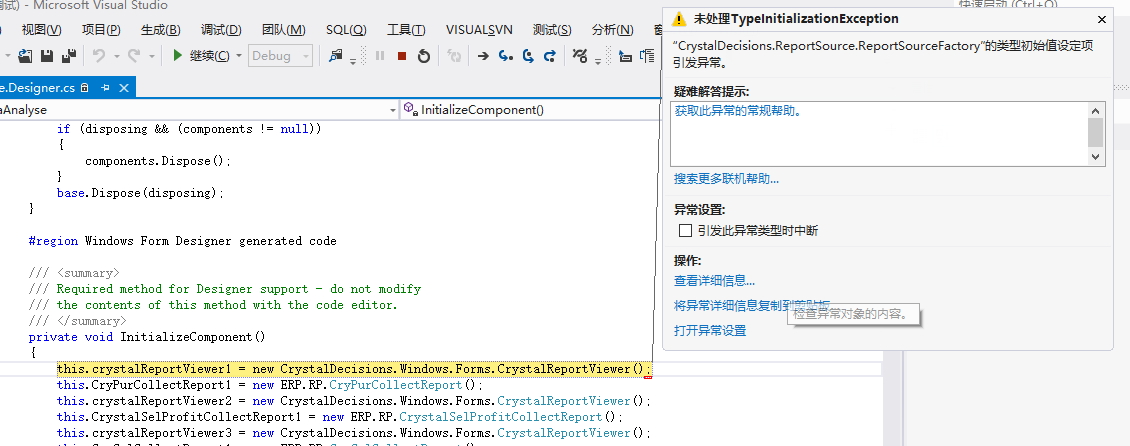1130x446 pixels.
Task: Step Out of the current method
Action: (550, 55)
